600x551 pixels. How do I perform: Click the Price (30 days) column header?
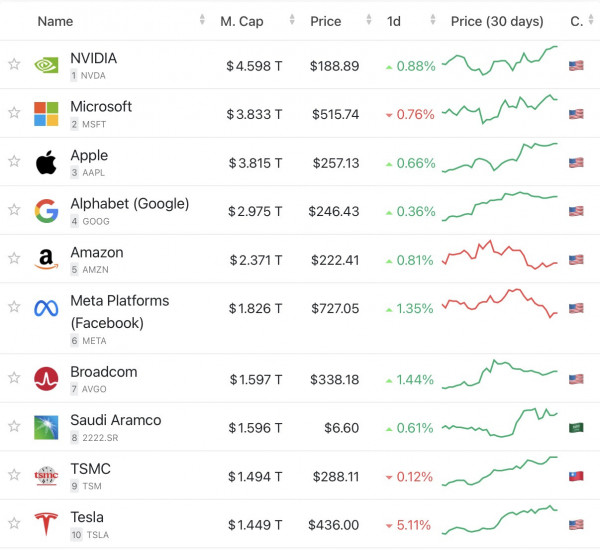click(497, 21)
